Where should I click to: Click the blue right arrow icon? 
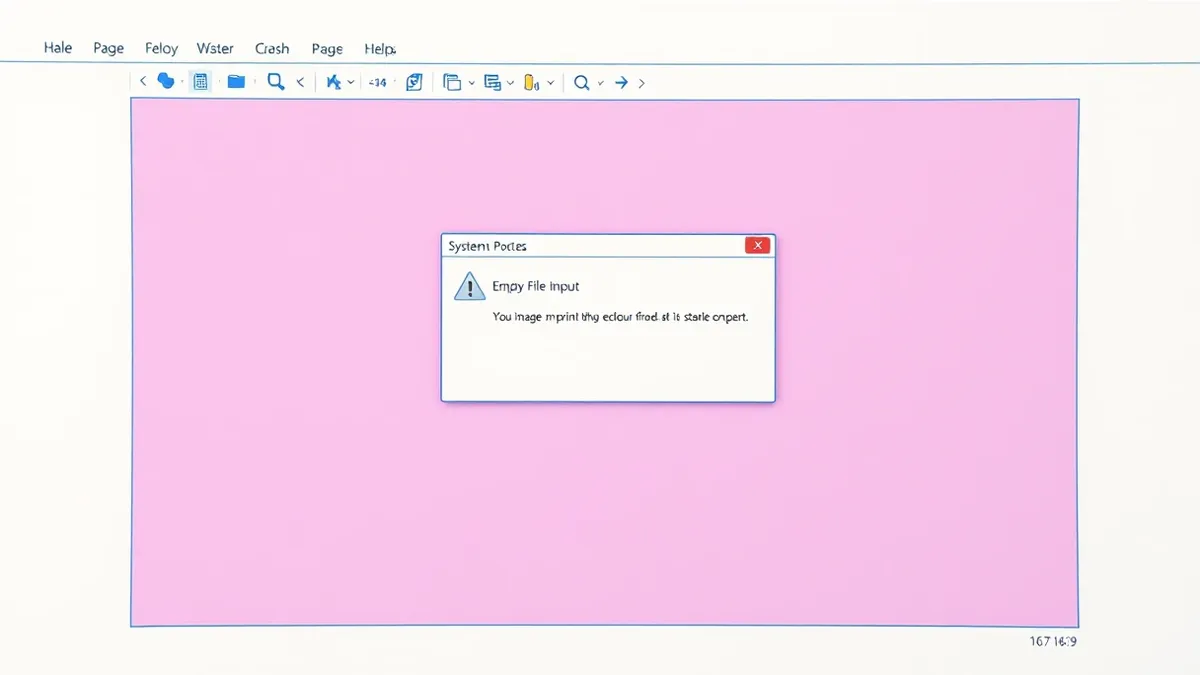click(x=621, y=83)
